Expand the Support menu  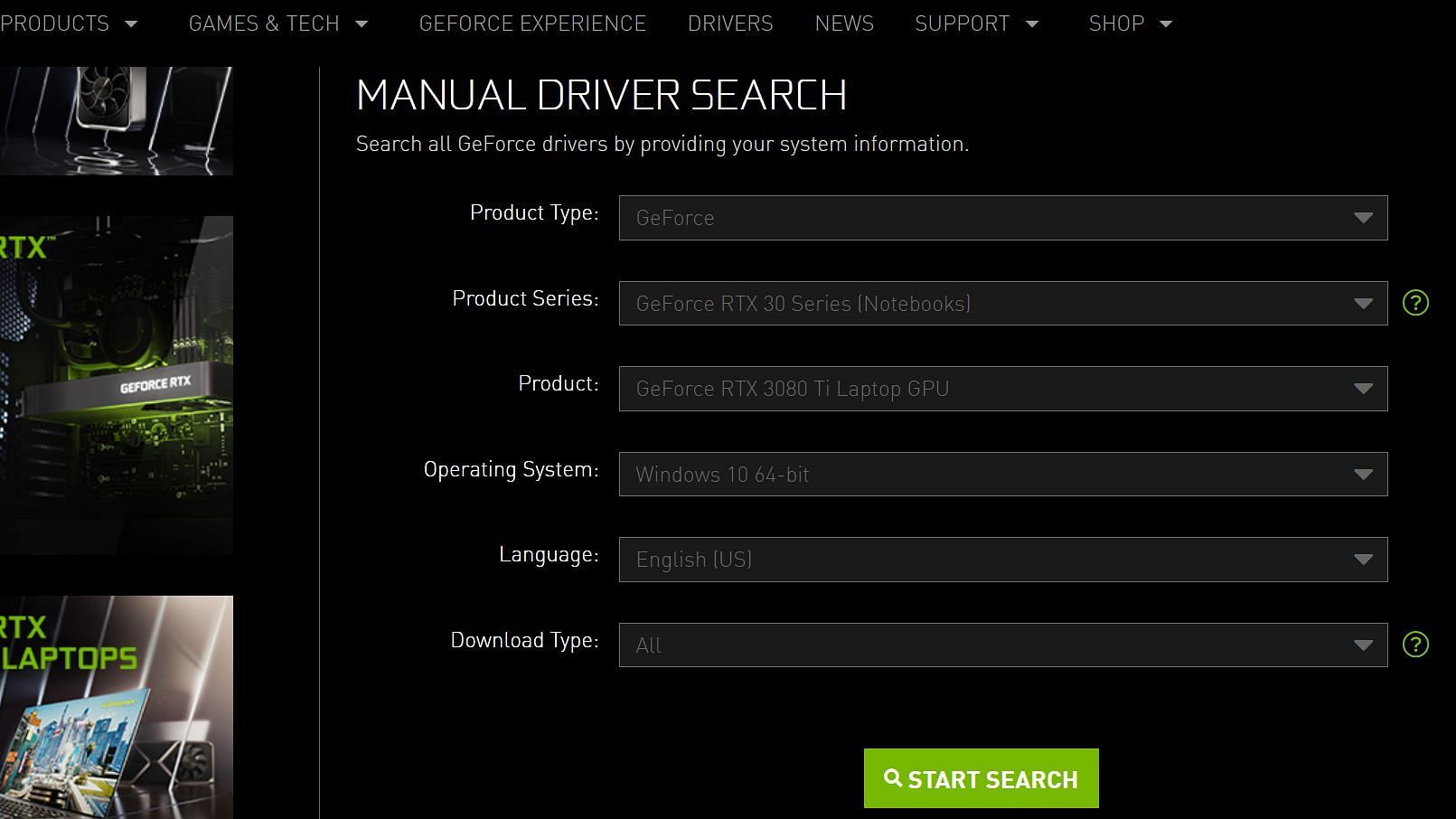point(977,24)
